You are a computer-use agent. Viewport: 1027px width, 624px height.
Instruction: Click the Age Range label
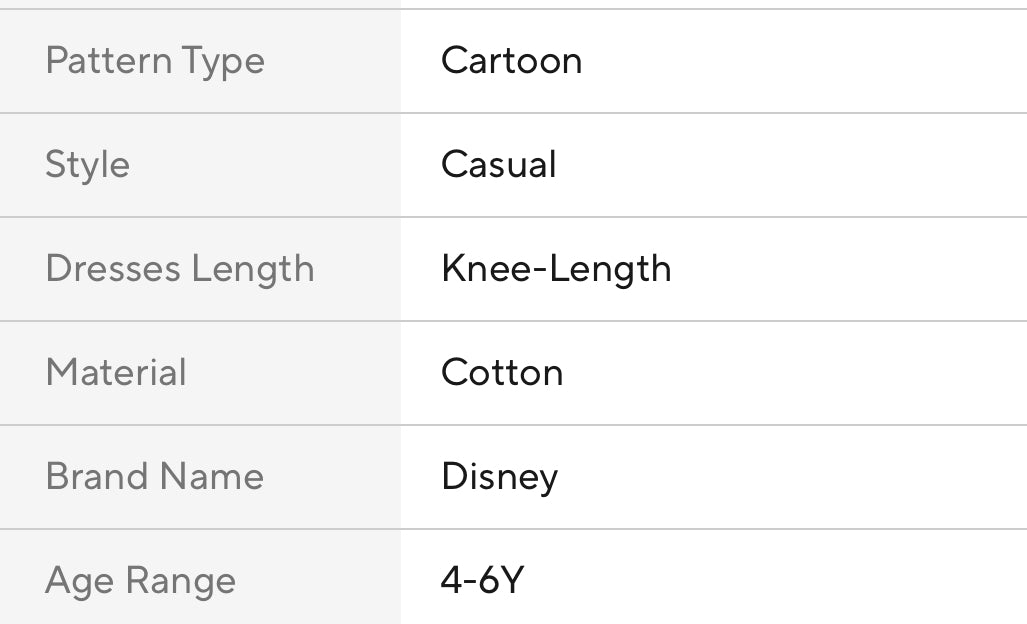pos(140,581)
